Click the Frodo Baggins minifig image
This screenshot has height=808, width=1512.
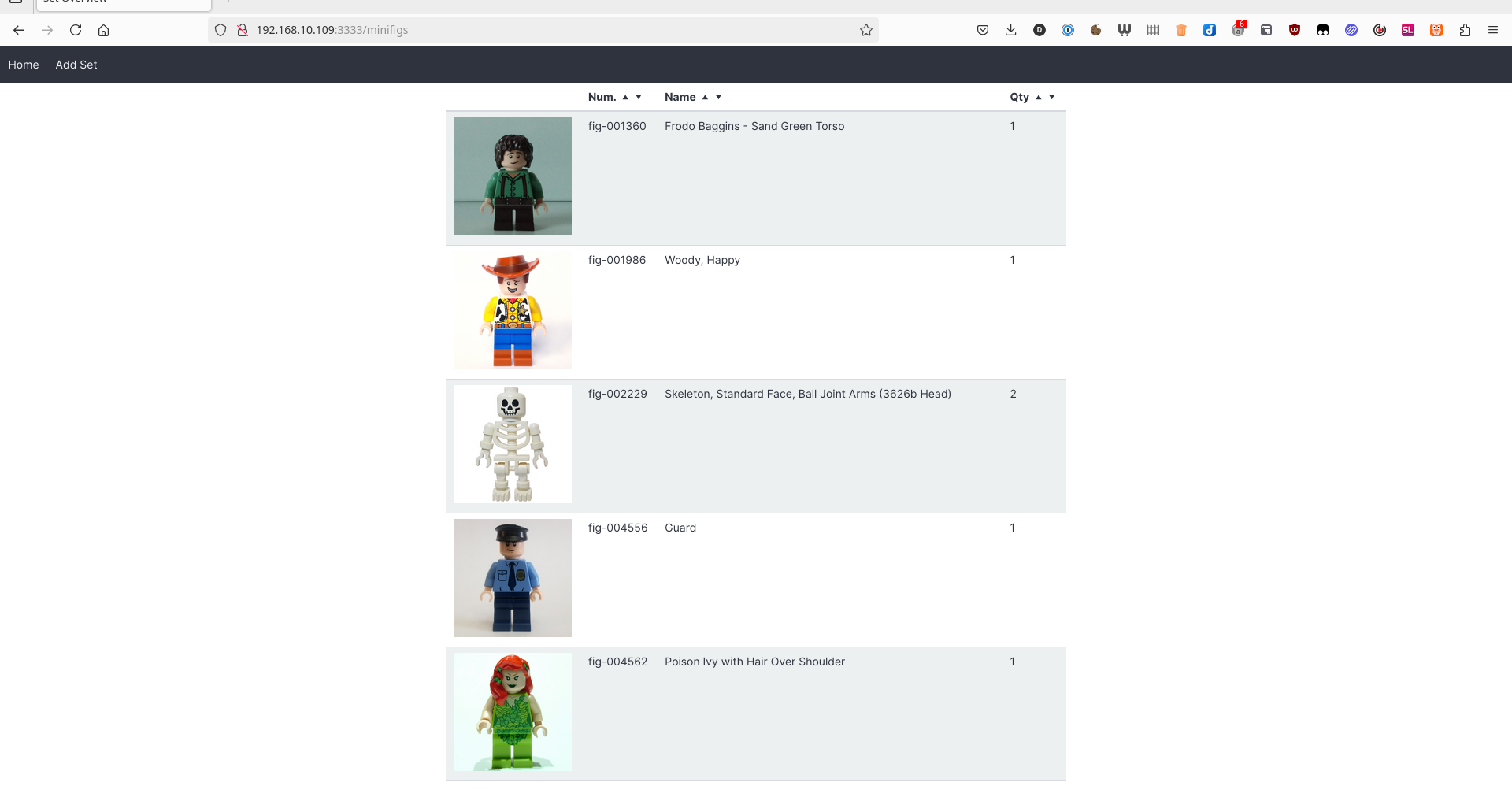513,176
